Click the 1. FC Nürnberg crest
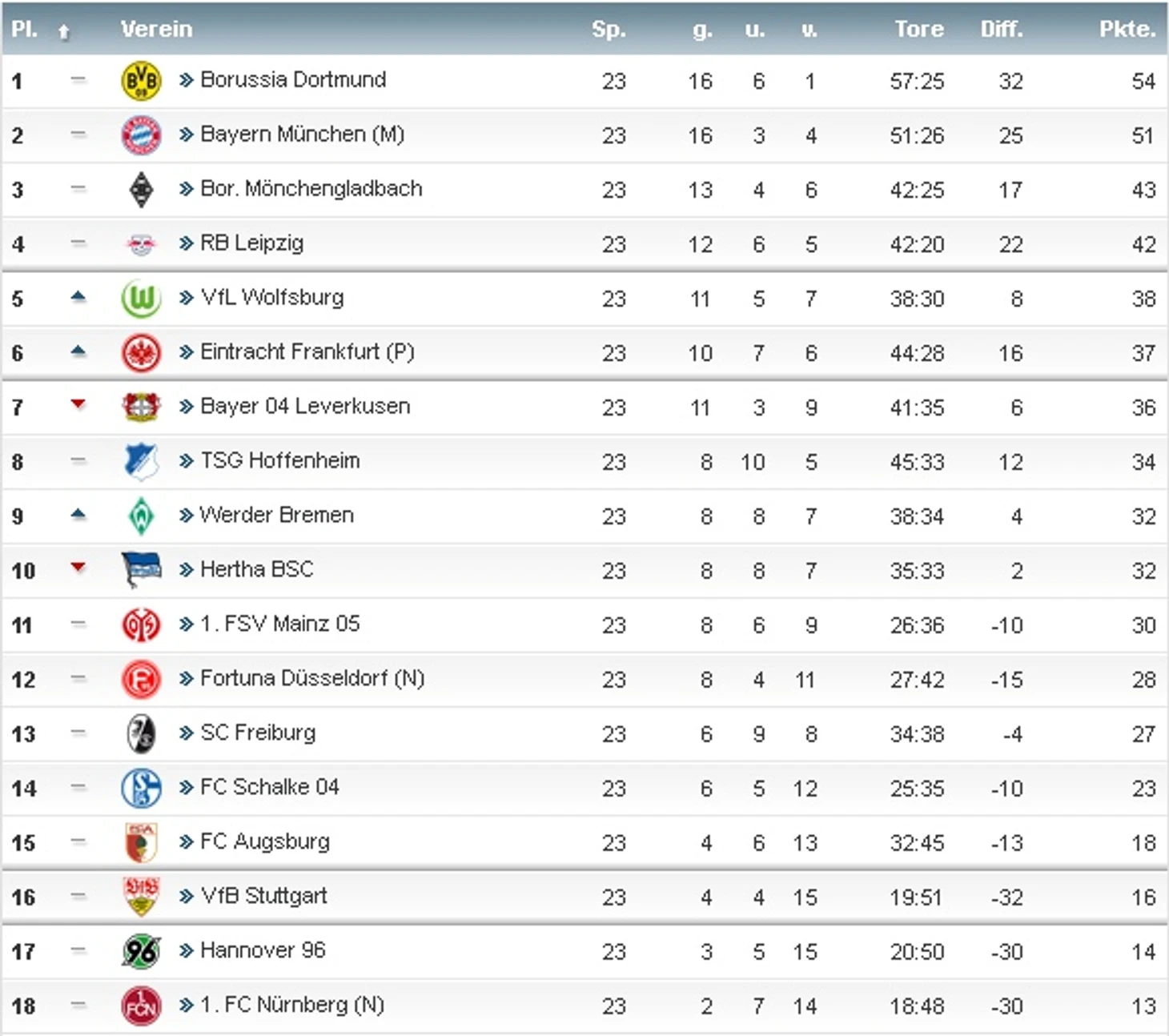Viewport: 1169px width, 1036px height. coord(141,1006)
